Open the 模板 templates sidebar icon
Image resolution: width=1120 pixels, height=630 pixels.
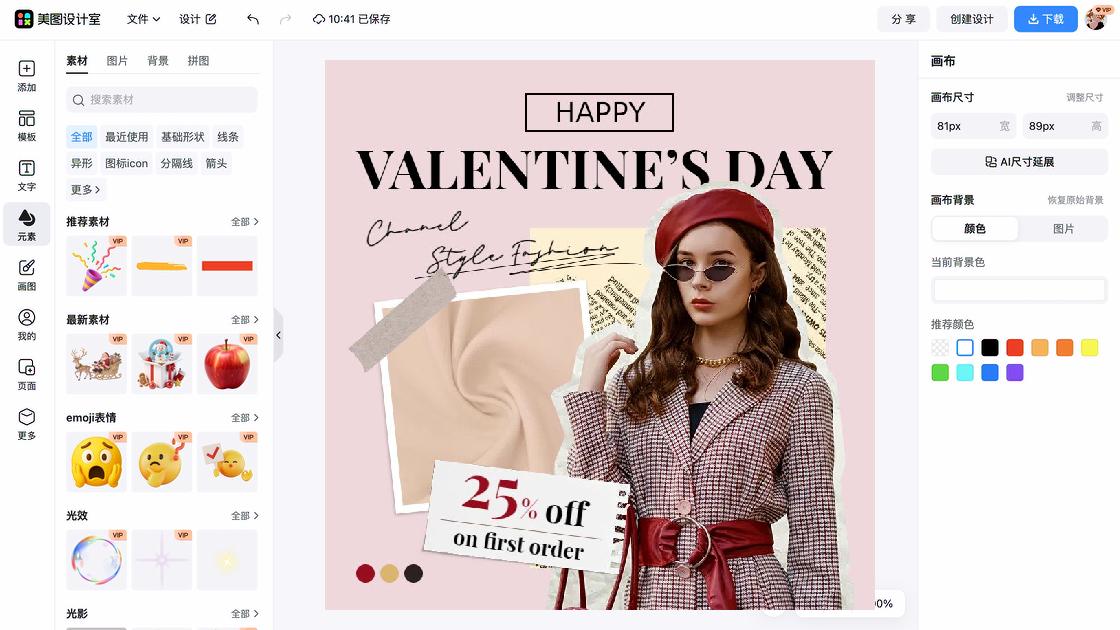pyautogui.click(x=26, y=126)
